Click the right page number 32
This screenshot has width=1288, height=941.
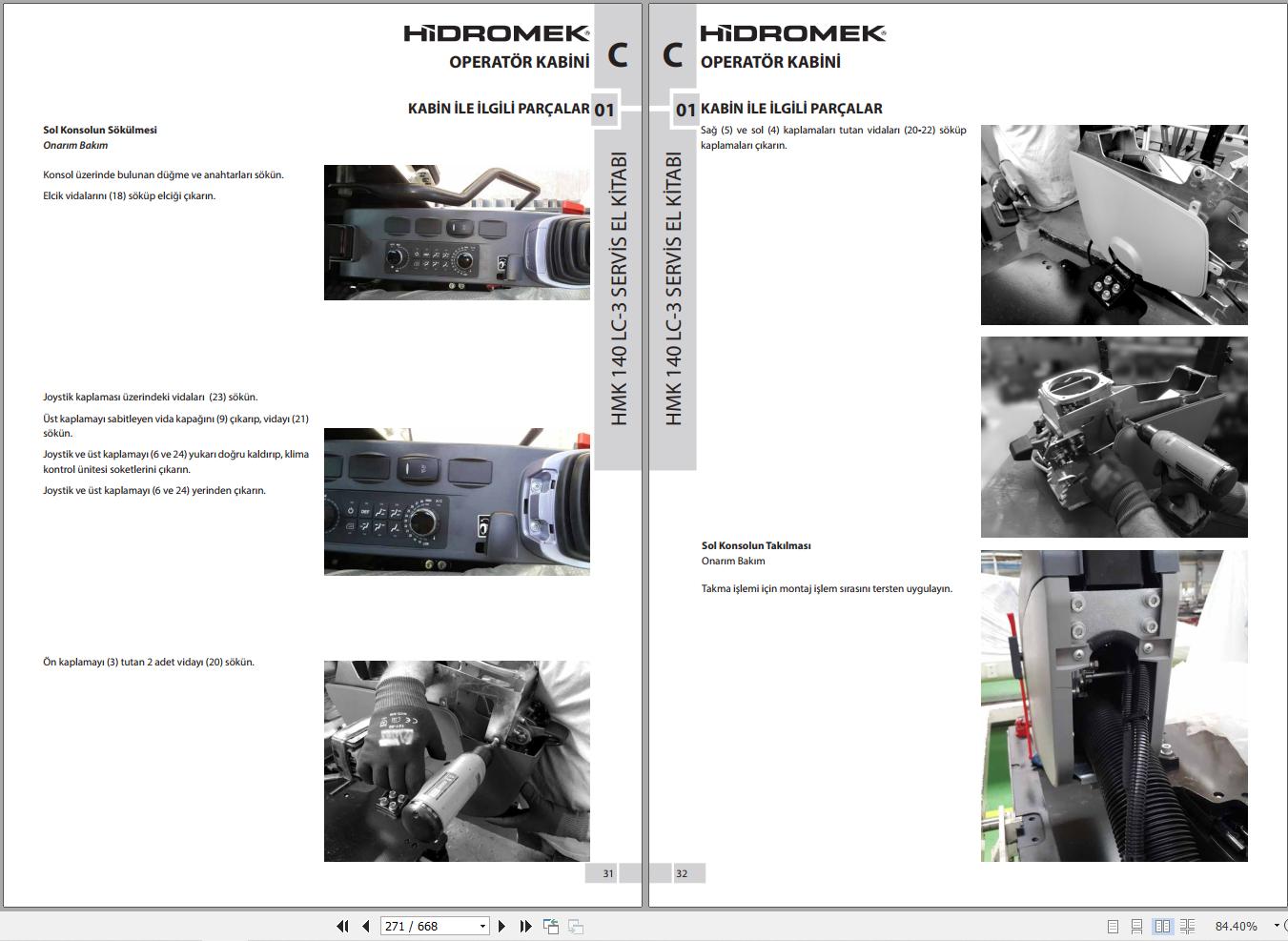point(682,873)
